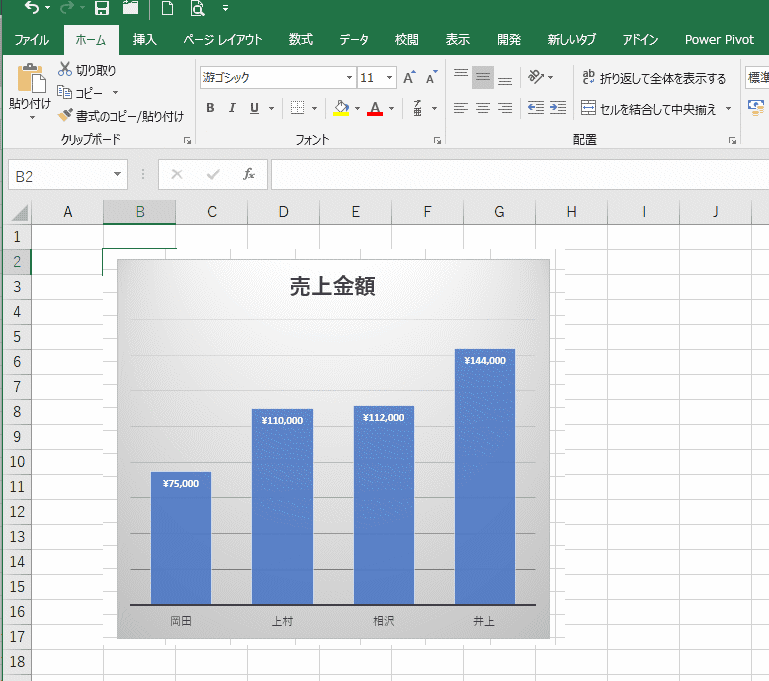This screenshot has height=681, width=769.
Task: Switch to the 数式 tab
Action: [301, 40]
